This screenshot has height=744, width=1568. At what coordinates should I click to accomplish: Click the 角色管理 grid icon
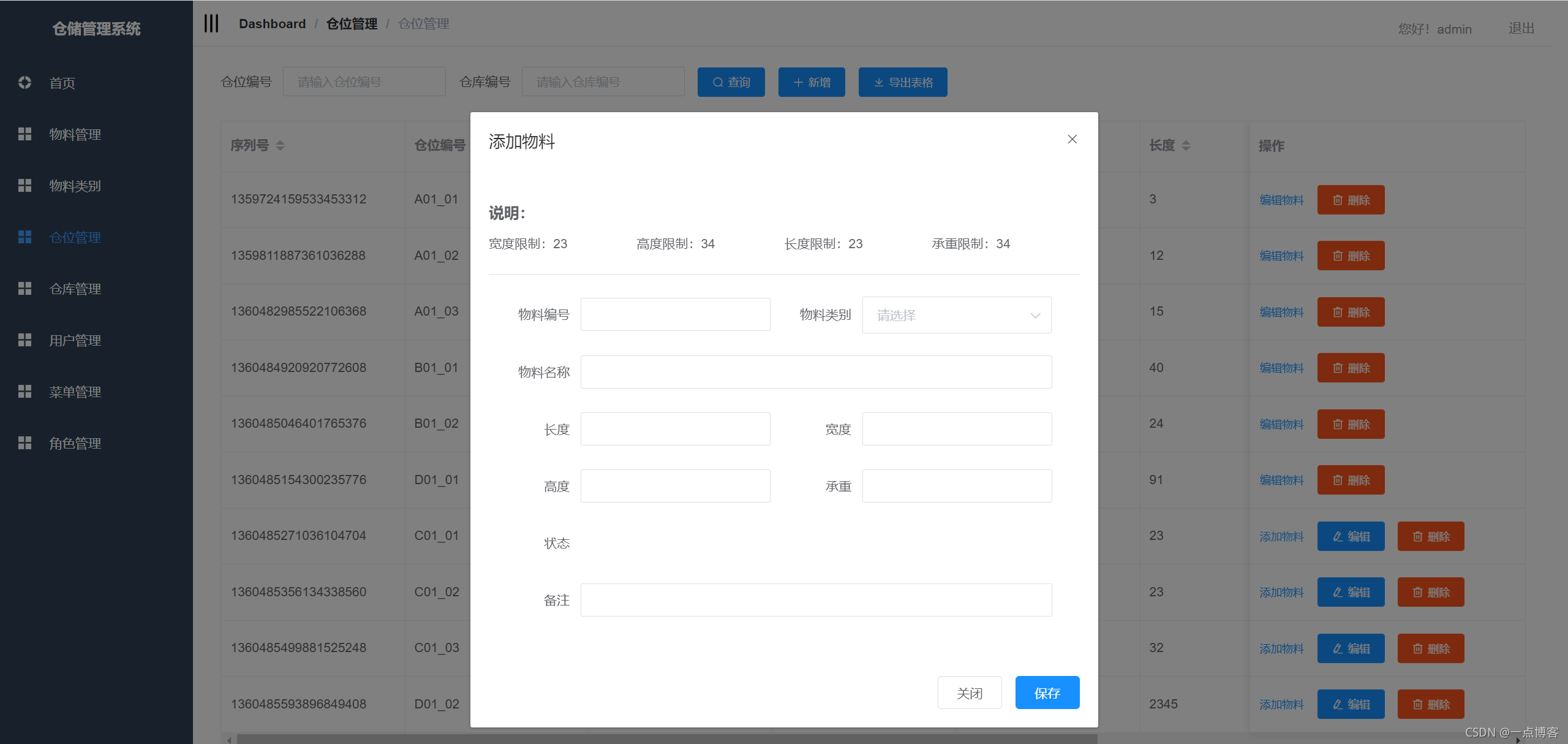pos(24,443)
